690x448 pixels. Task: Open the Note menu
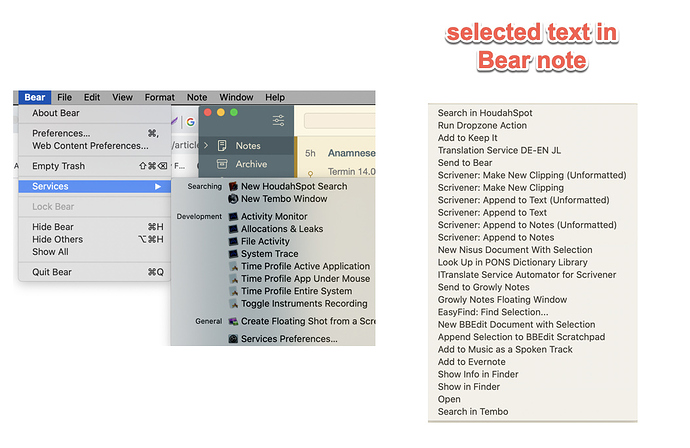pos(197,97)
